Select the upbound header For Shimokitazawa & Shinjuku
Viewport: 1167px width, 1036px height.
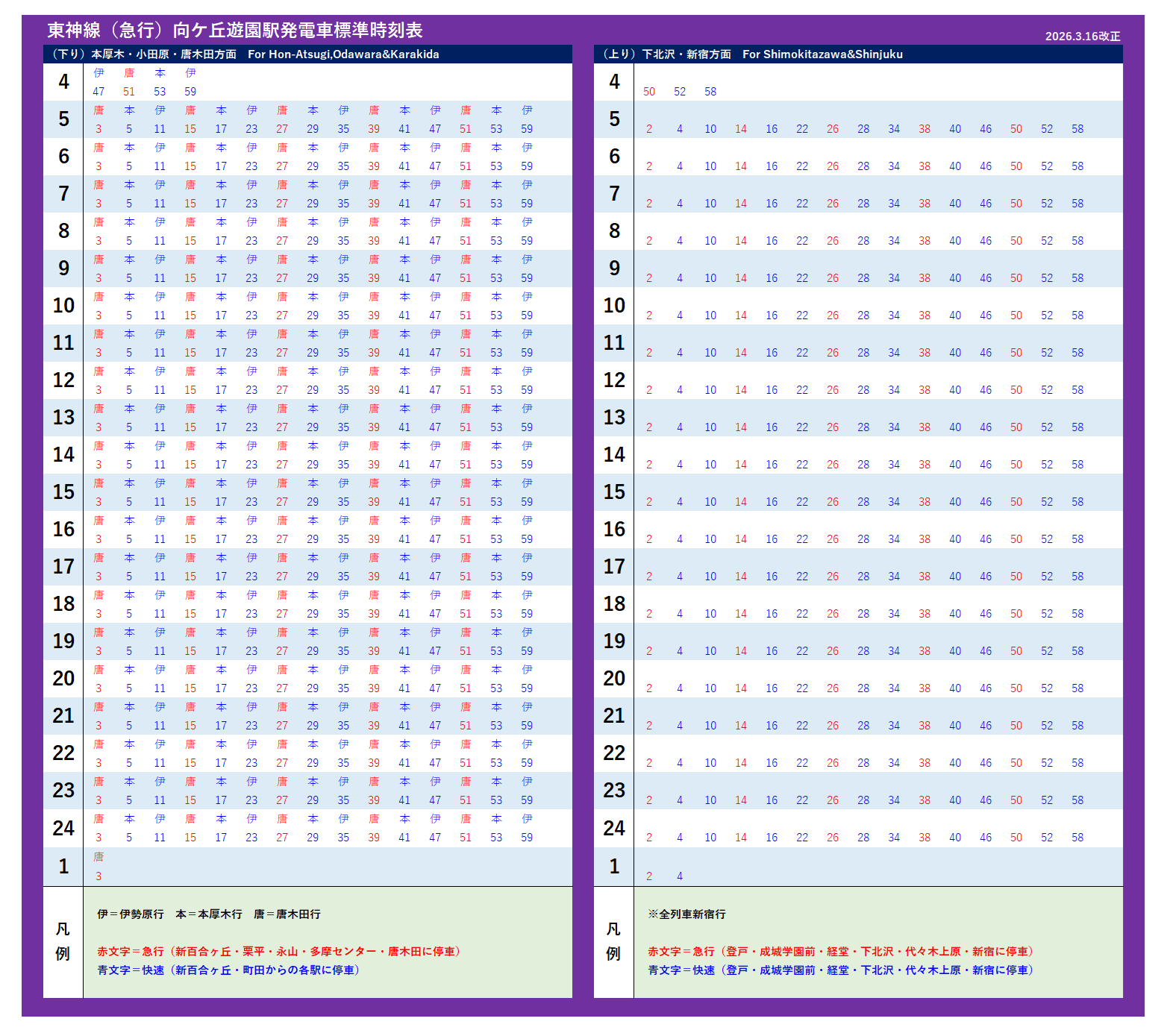822,54
